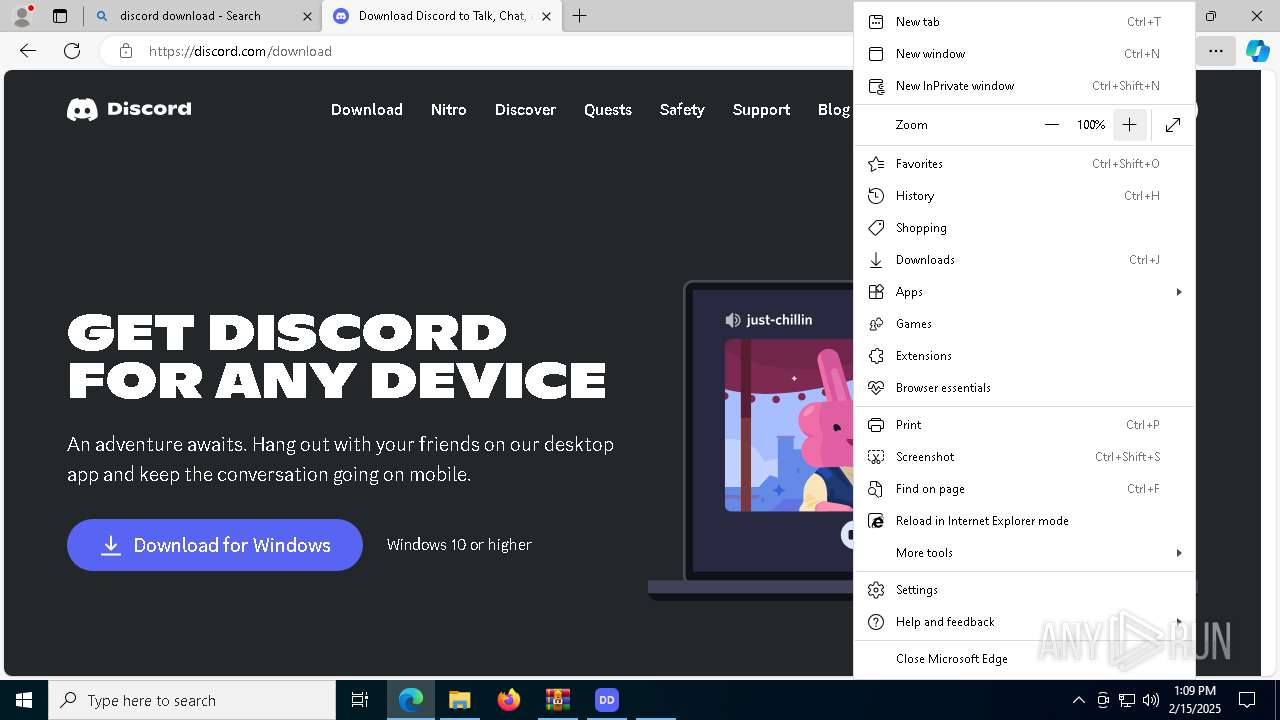The height and width of the screenshot is (720, 1280).
Task: Select New window menu entry
Action: point(1024,54)
